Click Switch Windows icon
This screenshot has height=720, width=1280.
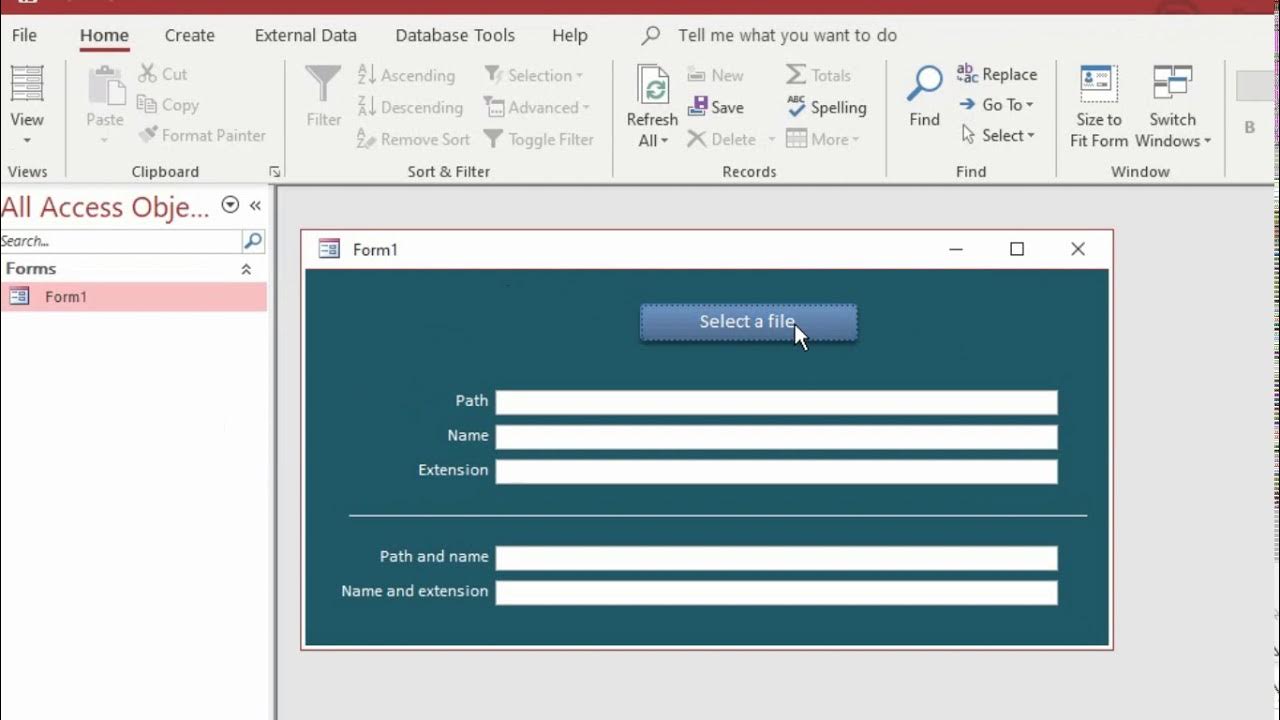[x=1172, y=84]
